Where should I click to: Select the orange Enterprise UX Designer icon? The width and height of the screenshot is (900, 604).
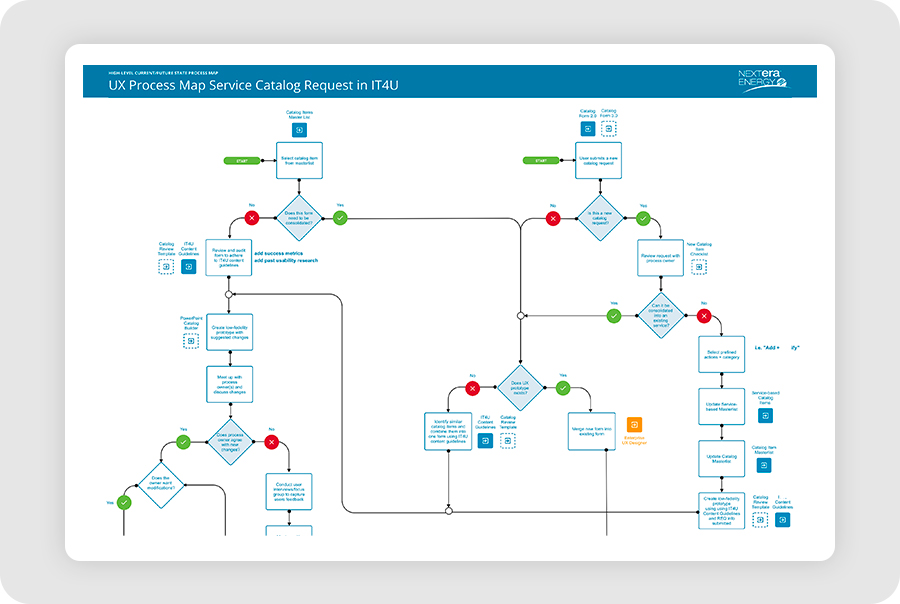pos(634,425)
